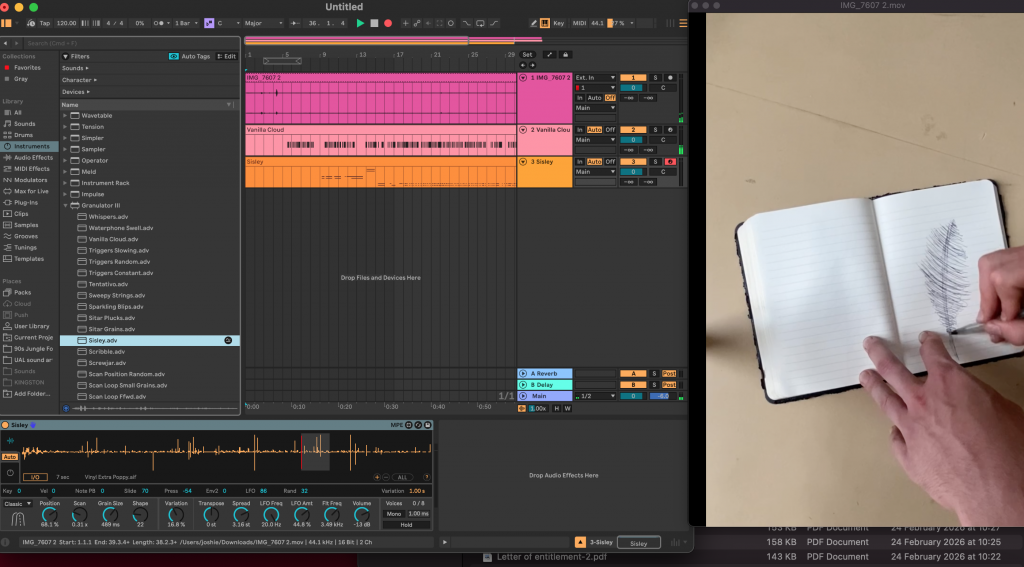Click the Set locator button
The image size is (1024, 567).
527,55
